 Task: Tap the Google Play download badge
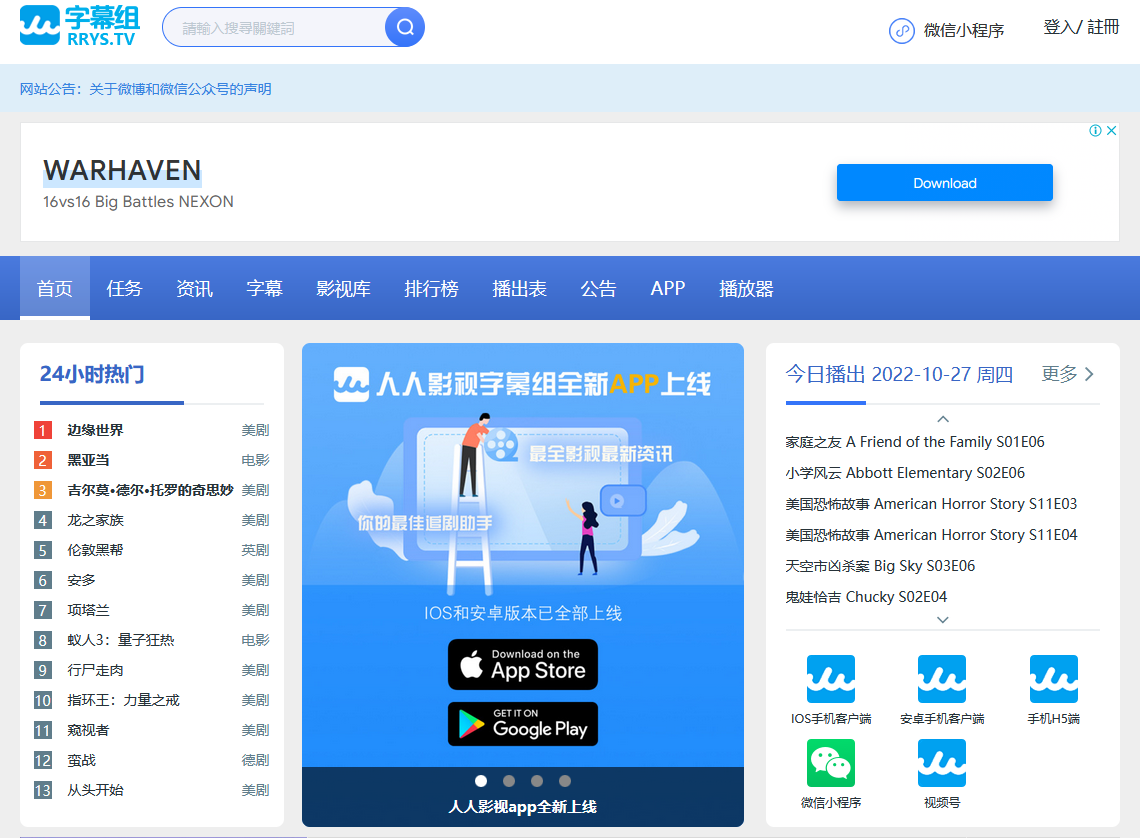523,724
